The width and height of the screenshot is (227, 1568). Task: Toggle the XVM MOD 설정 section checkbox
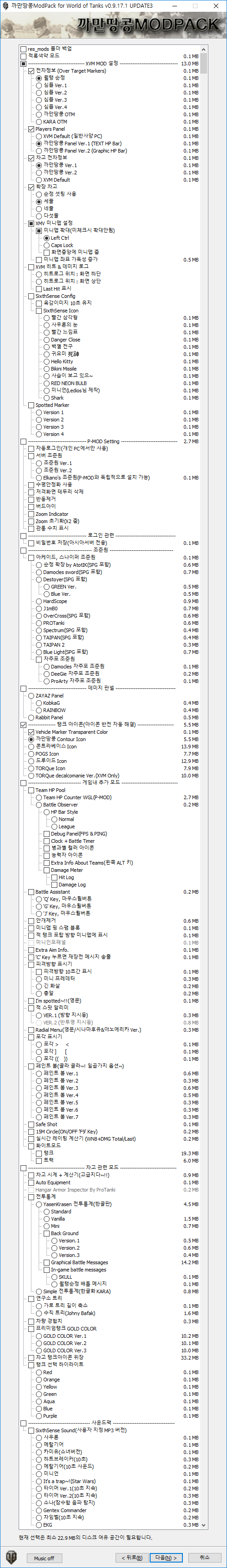(23, 63)
